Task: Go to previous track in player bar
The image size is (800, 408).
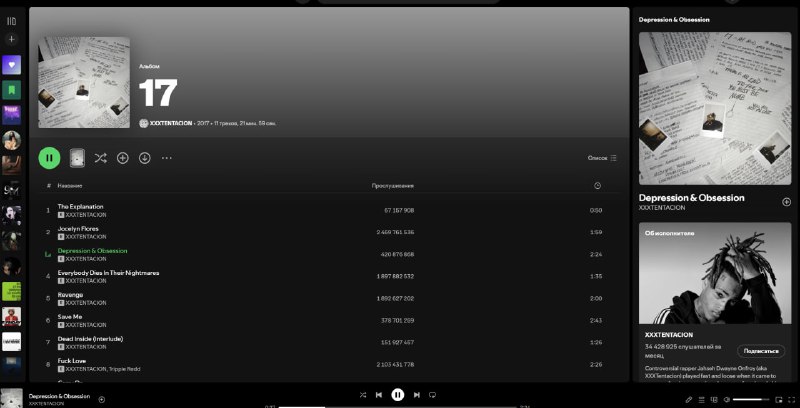Action: pyautogui.click(x=379, y=395)
